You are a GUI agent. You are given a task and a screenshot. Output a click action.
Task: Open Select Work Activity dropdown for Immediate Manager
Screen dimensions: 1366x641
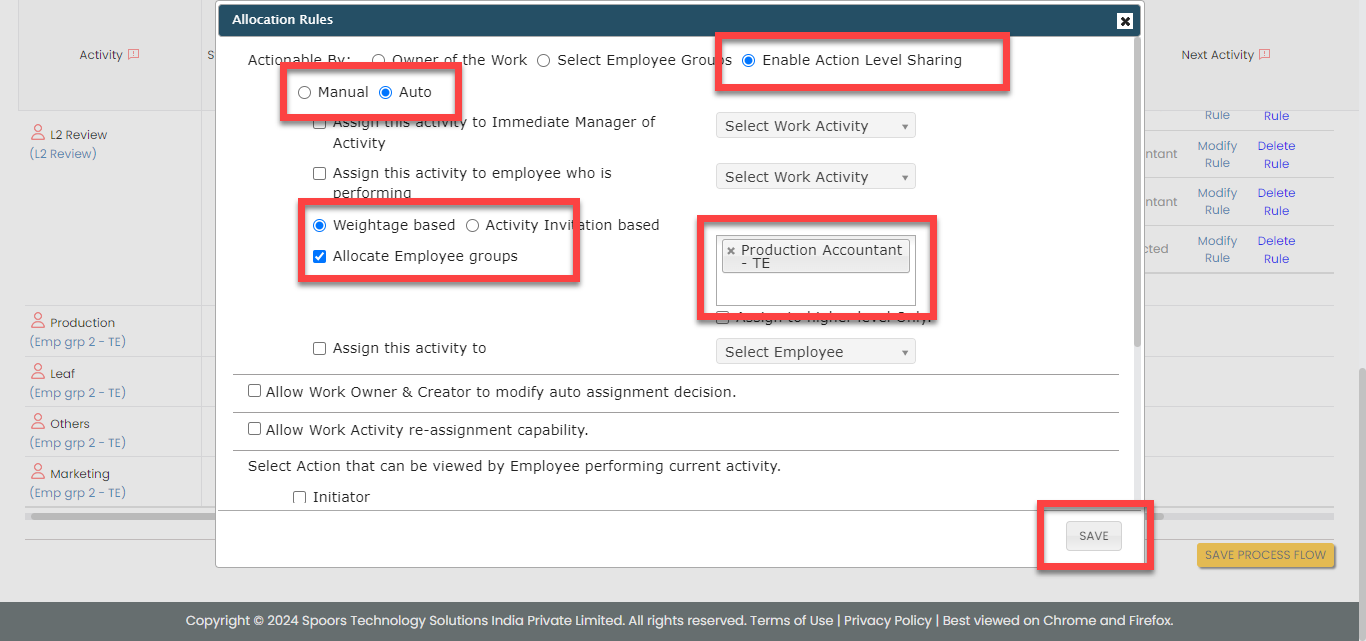pos(815,126)
